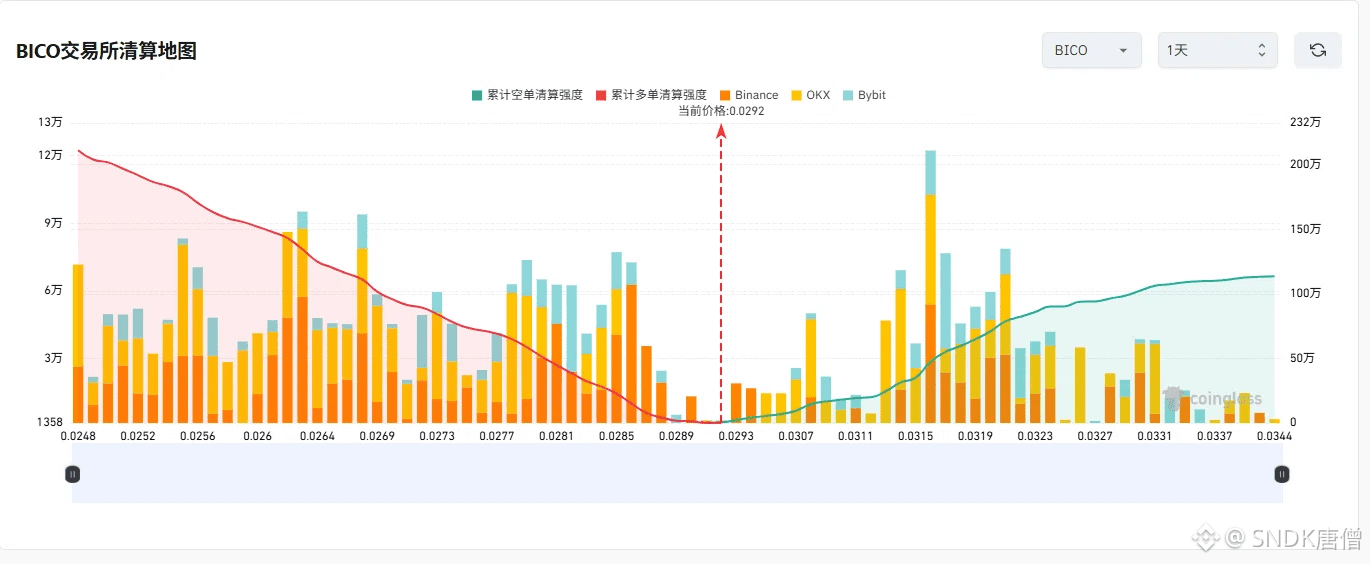This screenshot has height=564, width=1370.
Task: Click the green 累计空单清算强度 legend swatch
Action: (x=477, y=95)
